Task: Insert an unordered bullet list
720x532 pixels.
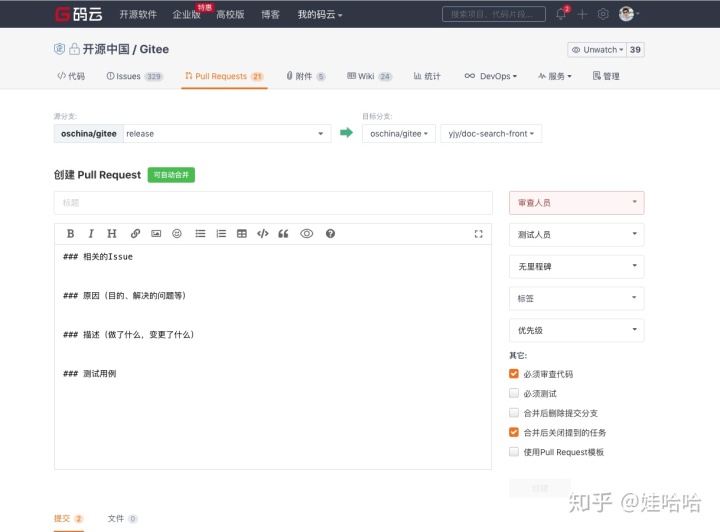Action: pos(200,234)
